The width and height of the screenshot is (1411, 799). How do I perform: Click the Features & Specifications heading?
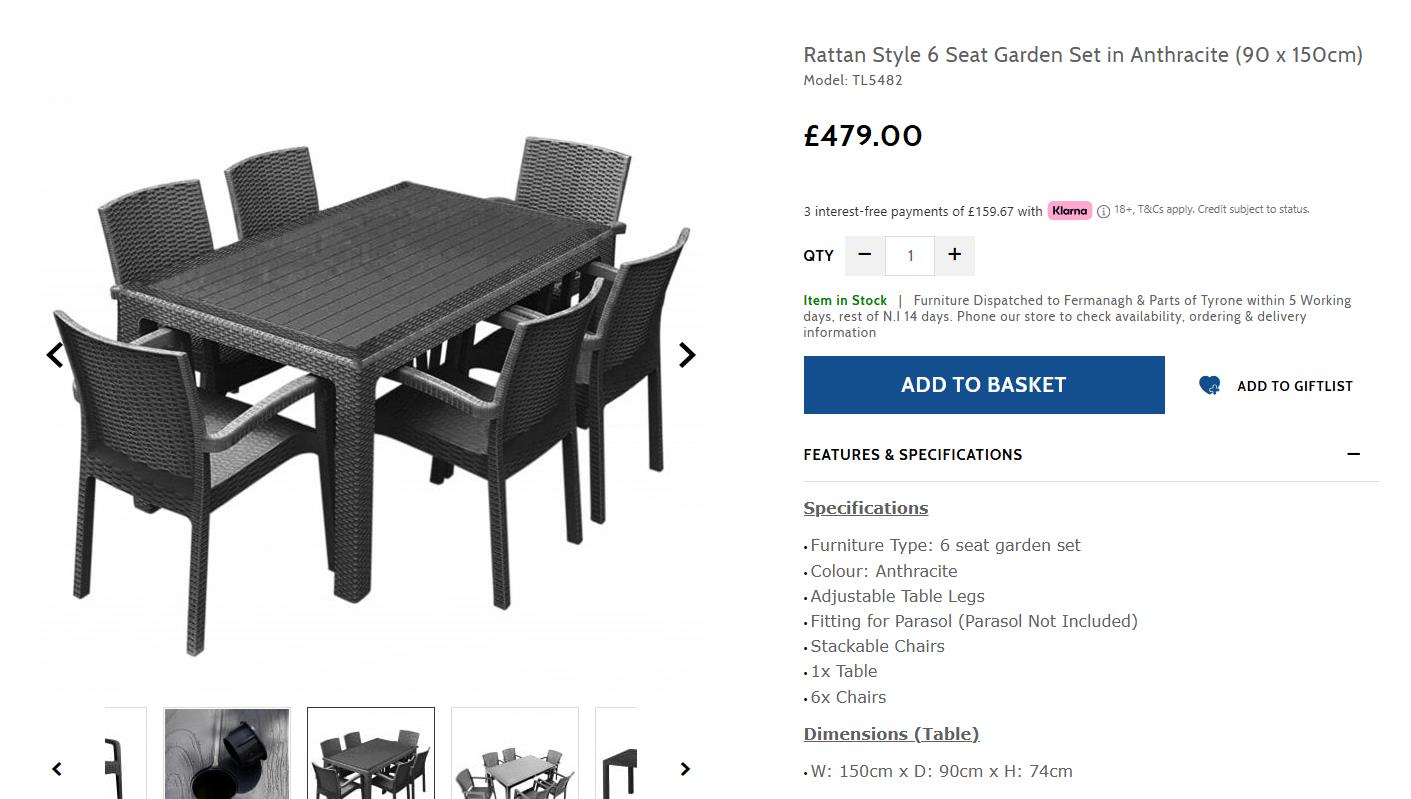913,454
